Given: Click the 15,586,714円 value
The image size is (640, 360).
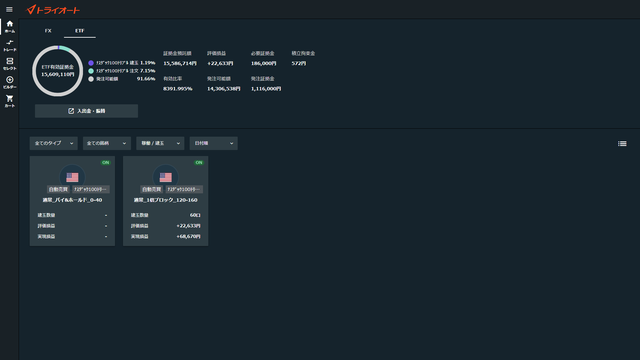Looking at the screenshot, I should coord(180,63).
